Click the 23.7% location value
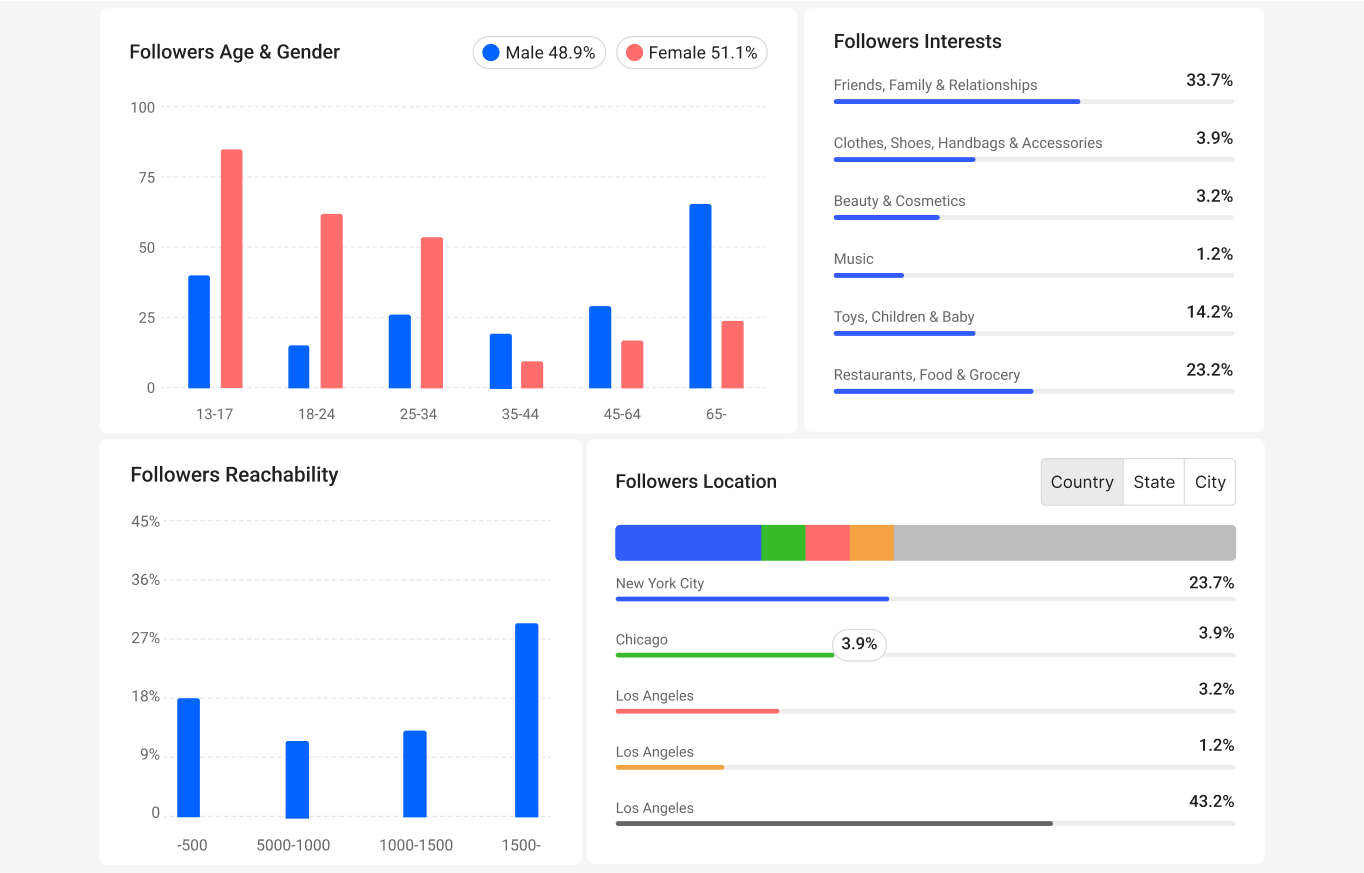 [x=1212, y=582]
